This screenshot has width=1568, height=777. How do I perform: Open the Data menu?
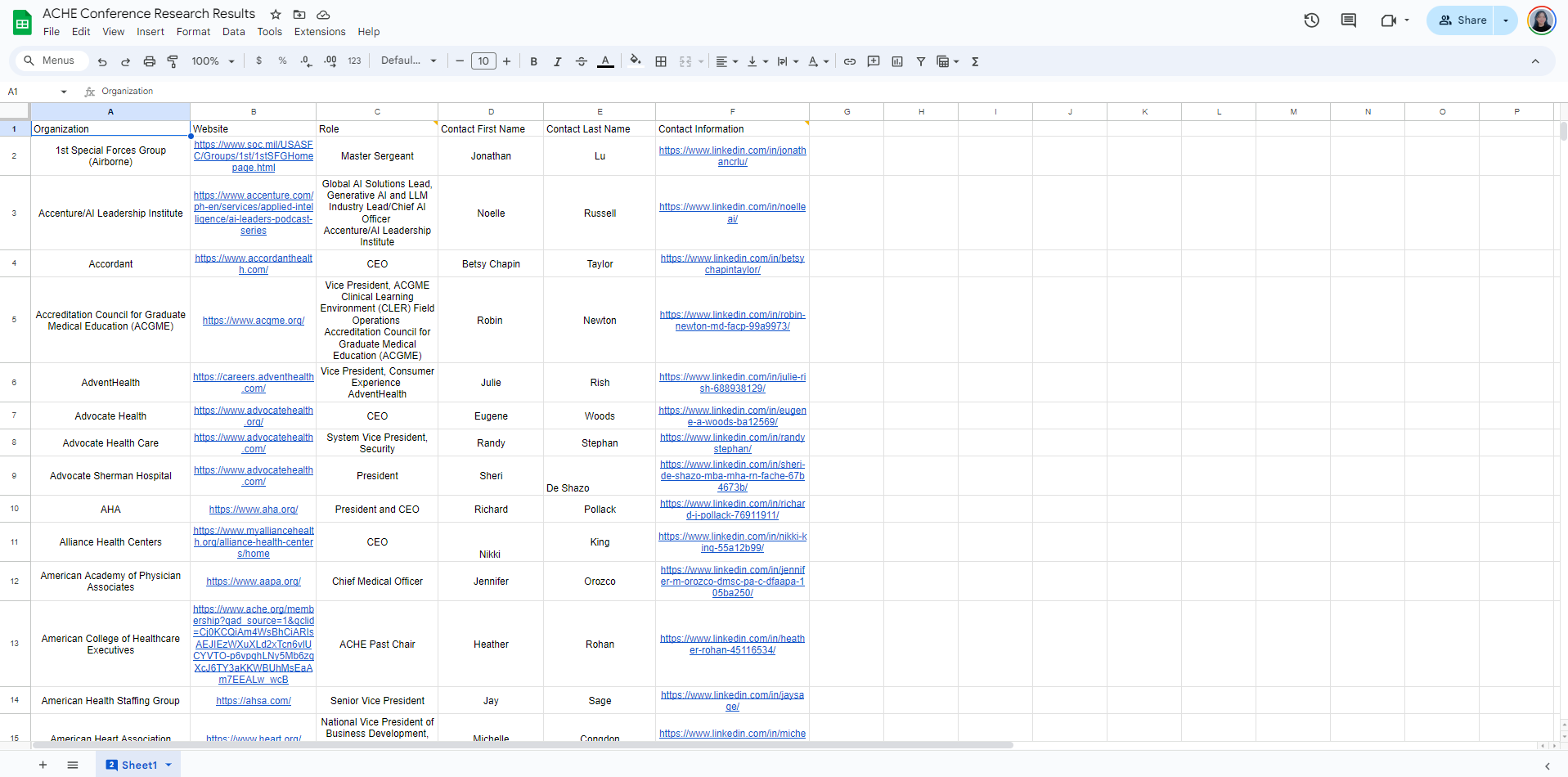point(234,32)
